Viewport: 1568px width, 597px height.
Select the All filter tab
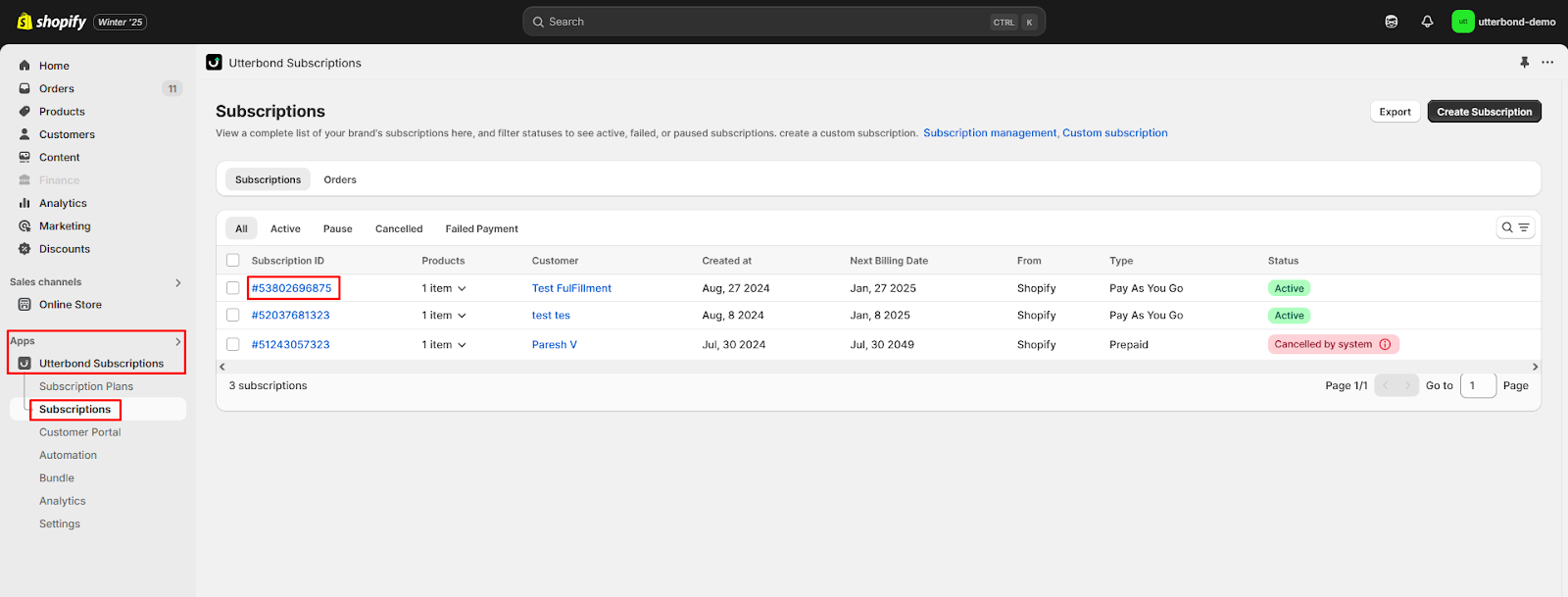[241, 228]
